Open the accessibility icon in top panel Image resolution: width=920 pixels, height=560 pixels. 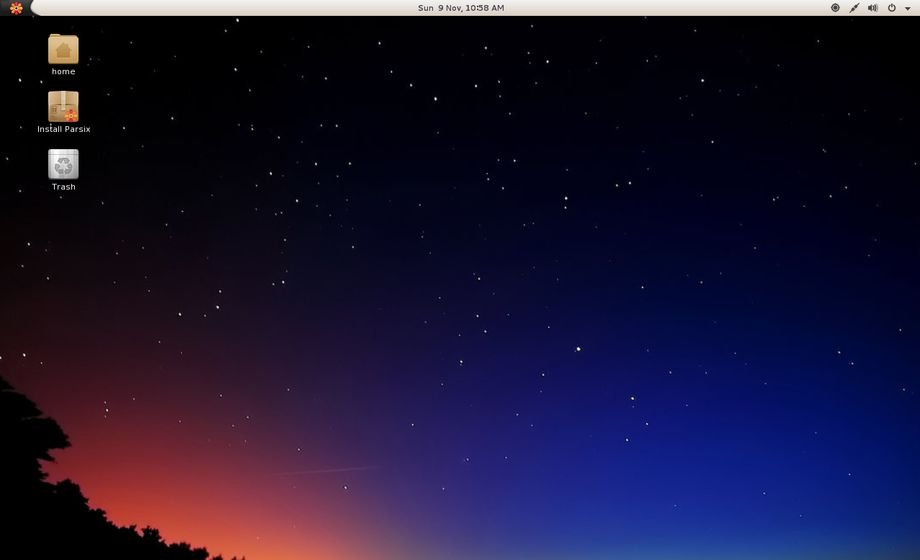835,8
